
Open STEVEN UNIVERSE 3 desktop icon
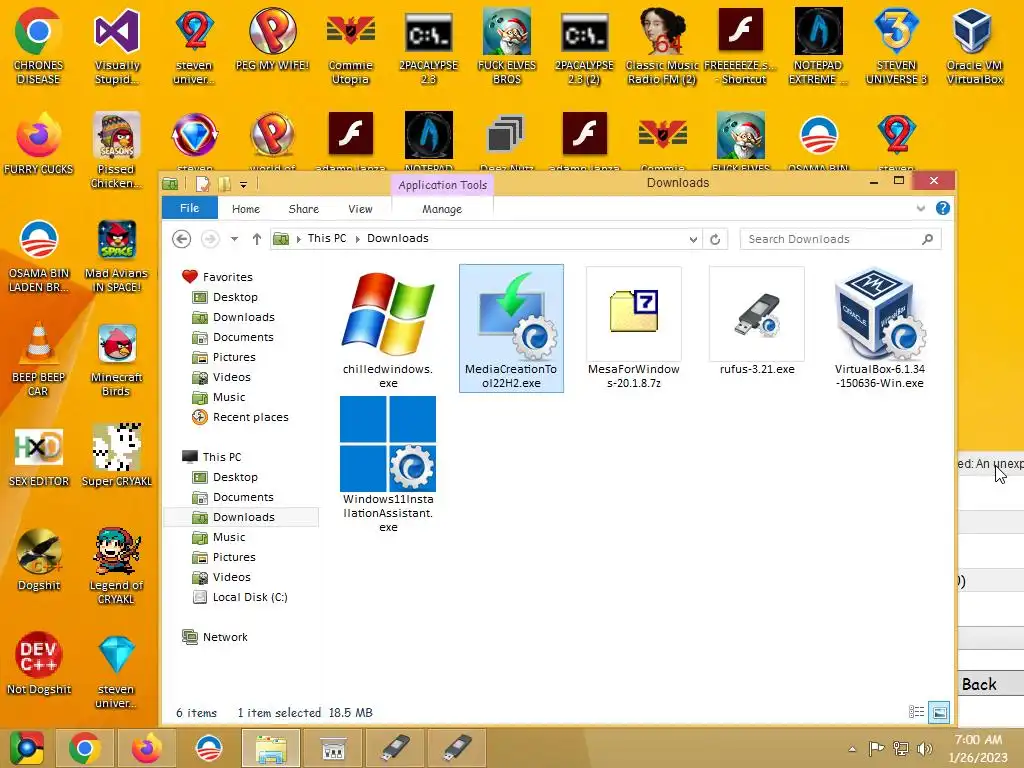coord(896,46)
